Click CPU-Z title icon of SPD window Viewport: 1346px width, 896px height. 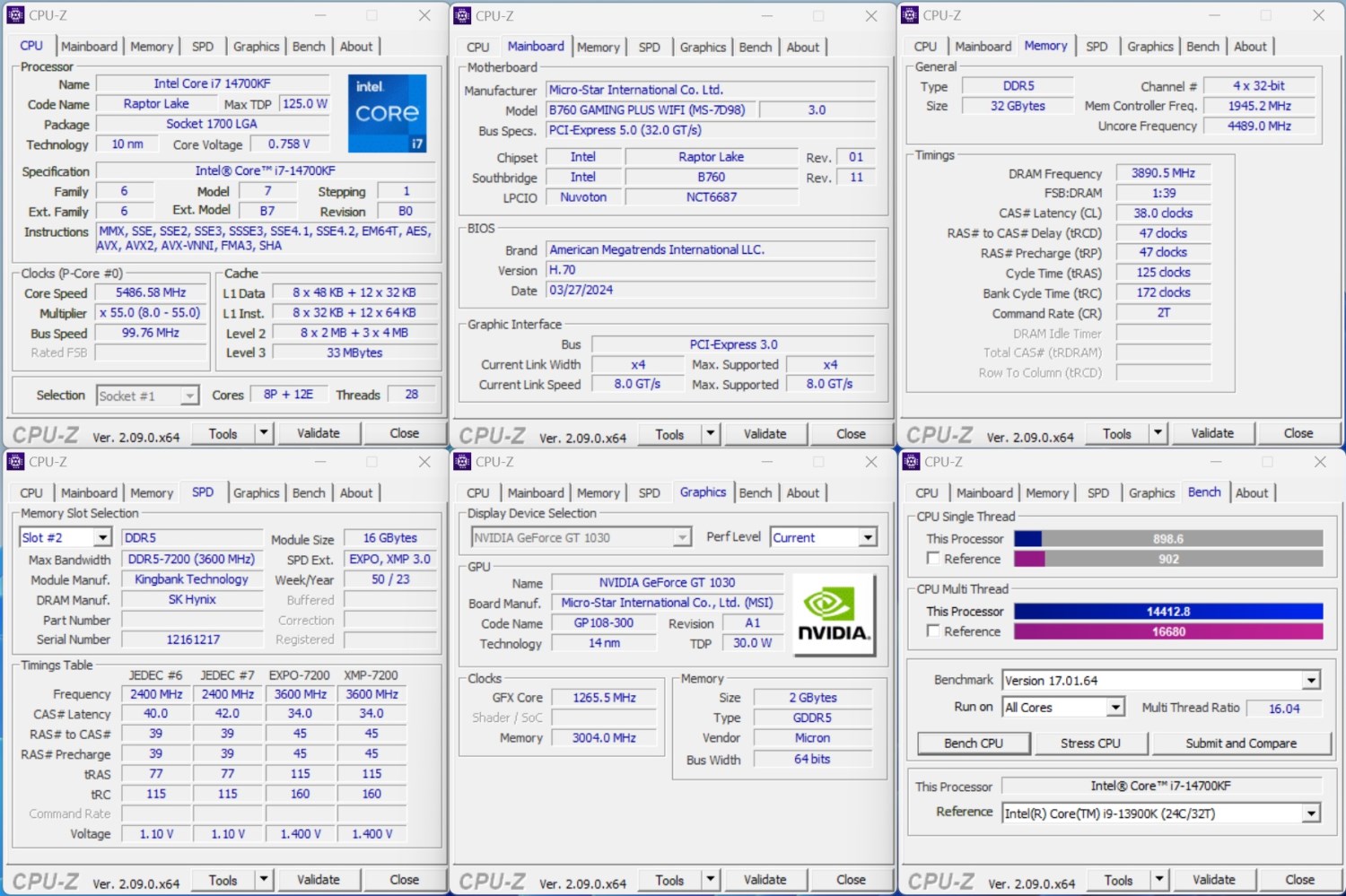[15, 462]
